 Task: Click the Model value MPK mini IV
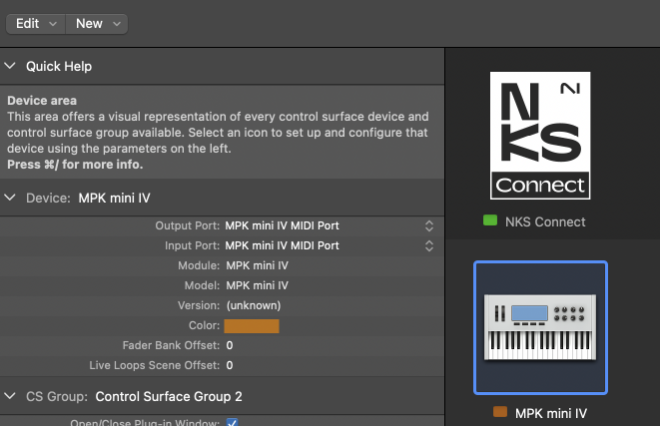(x=257, y=285)
